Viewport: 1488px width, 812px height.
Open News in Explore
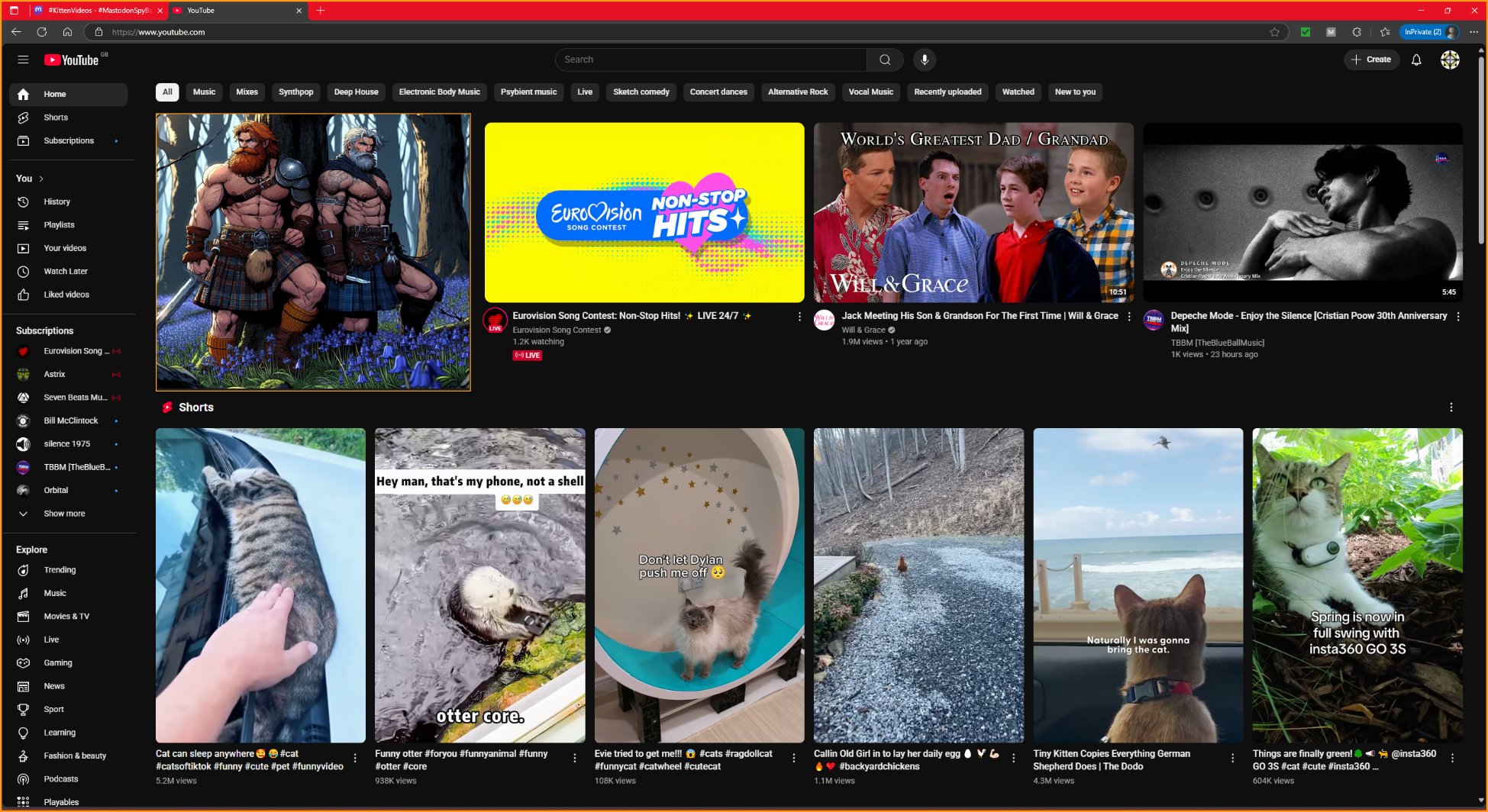point(68,686)
